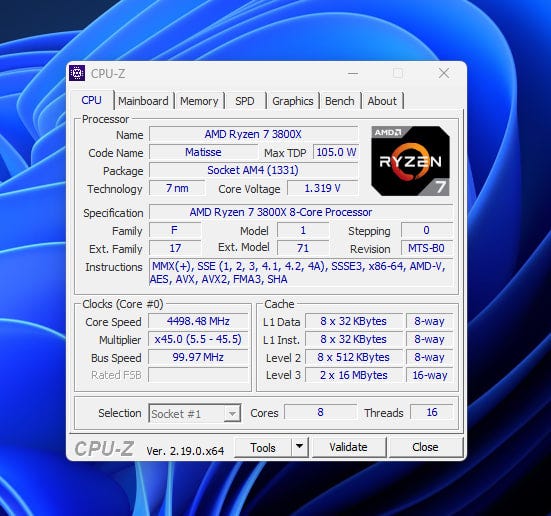Click the Tools button

(262, 447)
